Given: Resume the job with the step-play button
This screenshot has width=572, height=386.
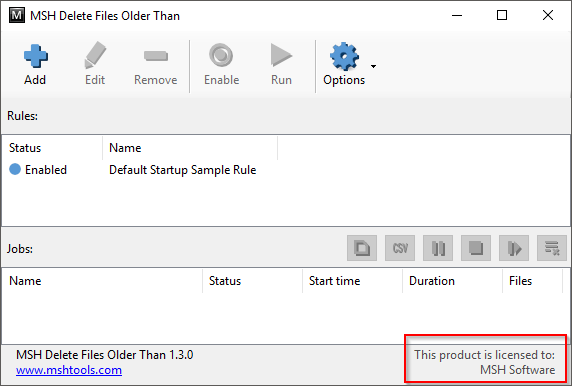Looking at the screenshot, I should coord(514,248).
